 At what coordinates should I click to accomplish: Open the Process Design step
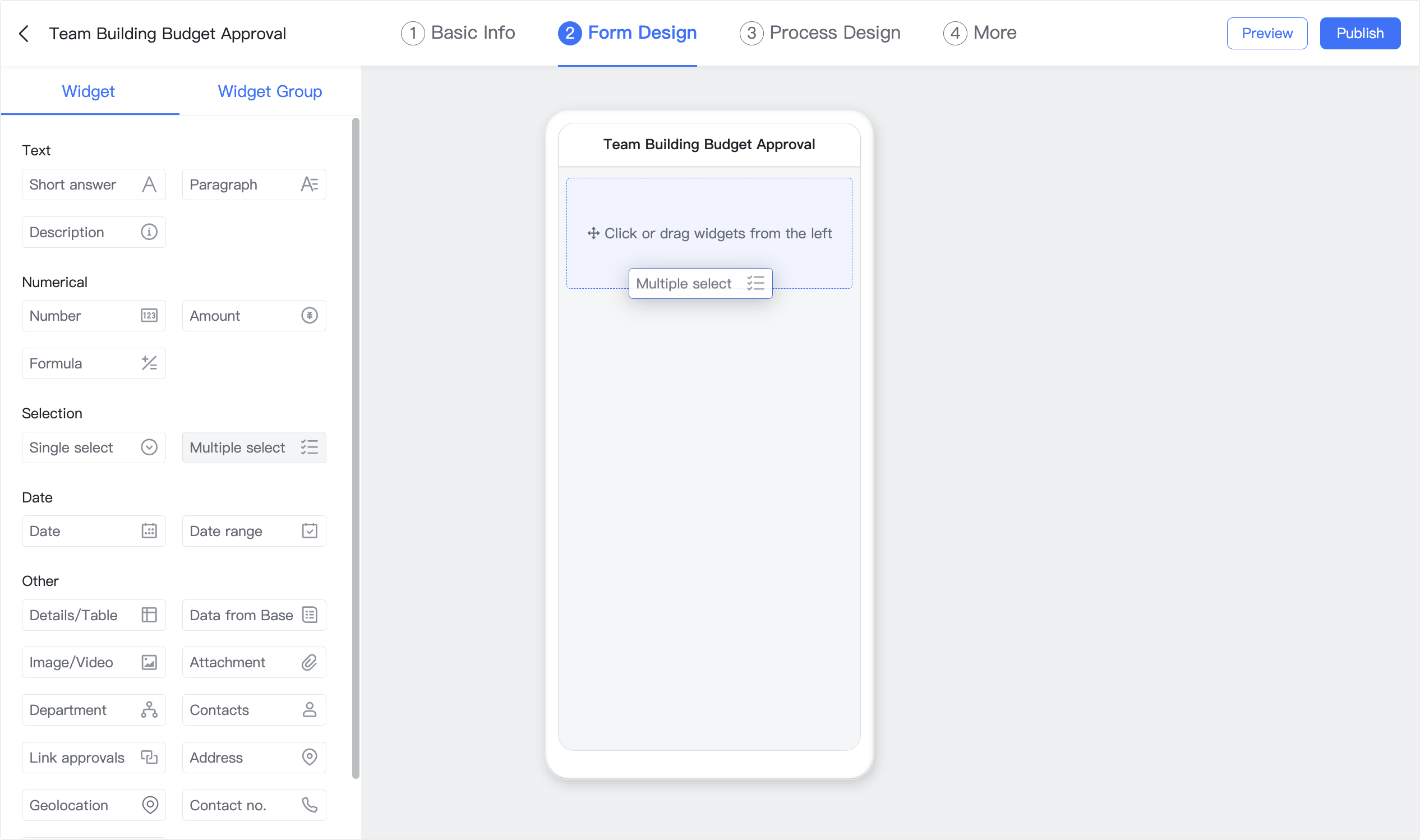[x=819, y=33]
